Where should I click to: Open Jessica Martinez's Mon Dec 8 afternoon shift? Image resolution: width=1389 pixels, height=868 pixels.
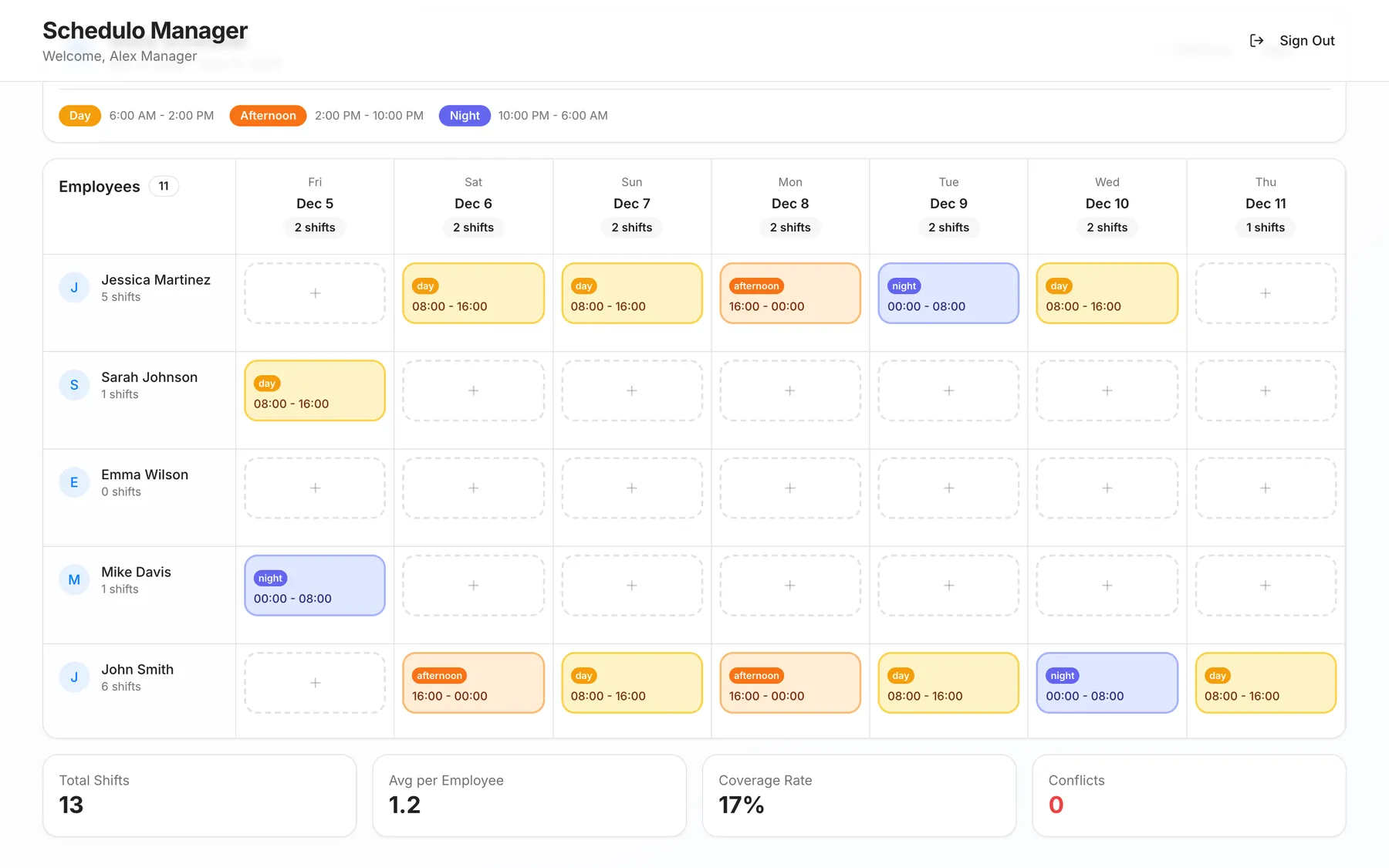coord(790,293)
